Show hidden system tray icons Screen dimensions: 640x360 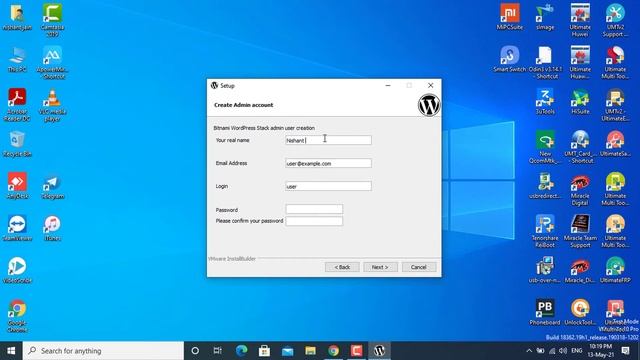529,351
